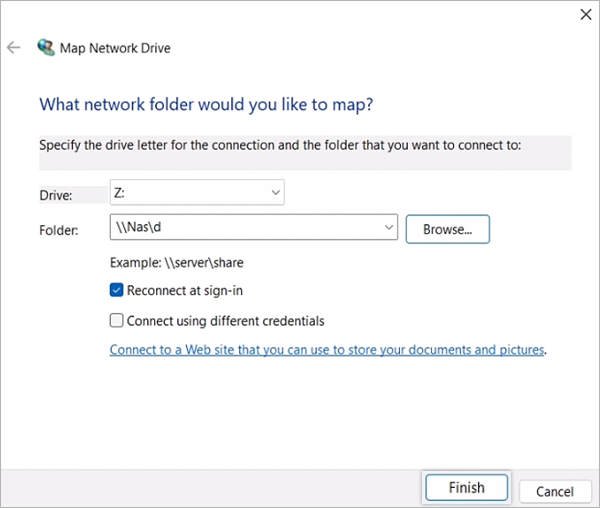The height and width of the screenshot is (508, 600).
Task: Cancel the network drive mapping
Action: (x=555, y=491)
